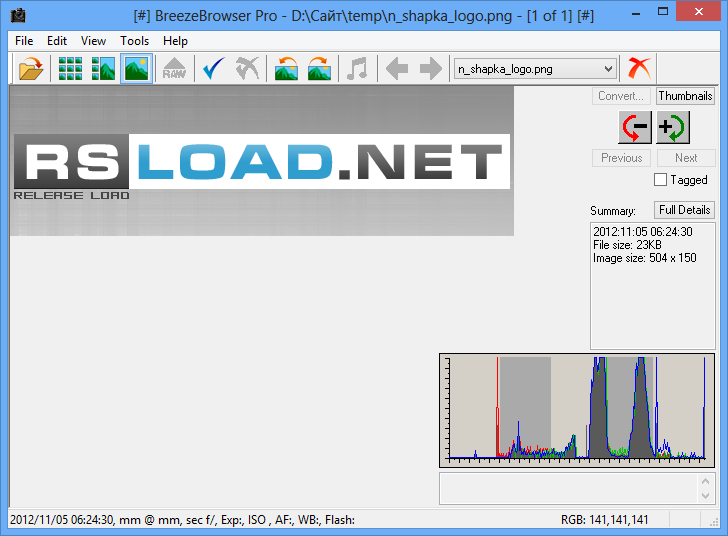Click the RAW conversion icon
Image resolution: width=728 pixels, height=536 pixels.
point(175,69)
